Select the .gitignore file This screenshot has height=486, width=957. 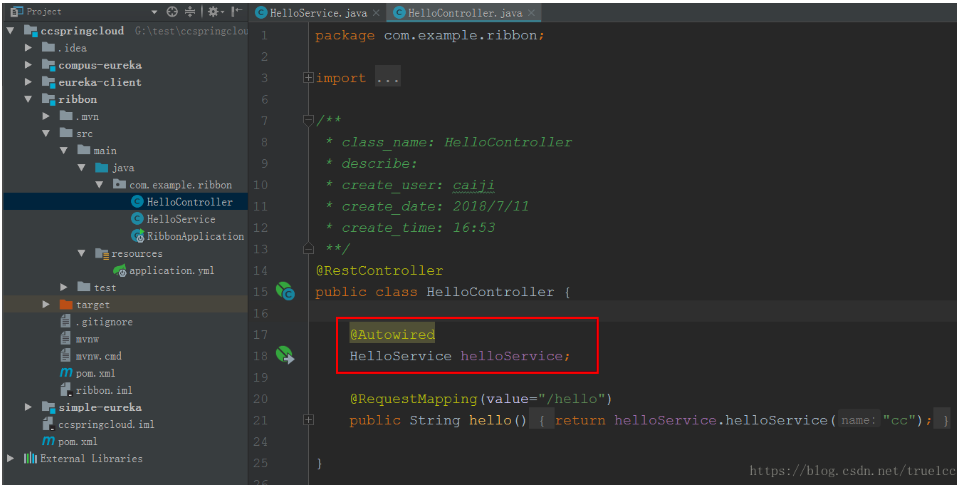click(x=104, y=322)
